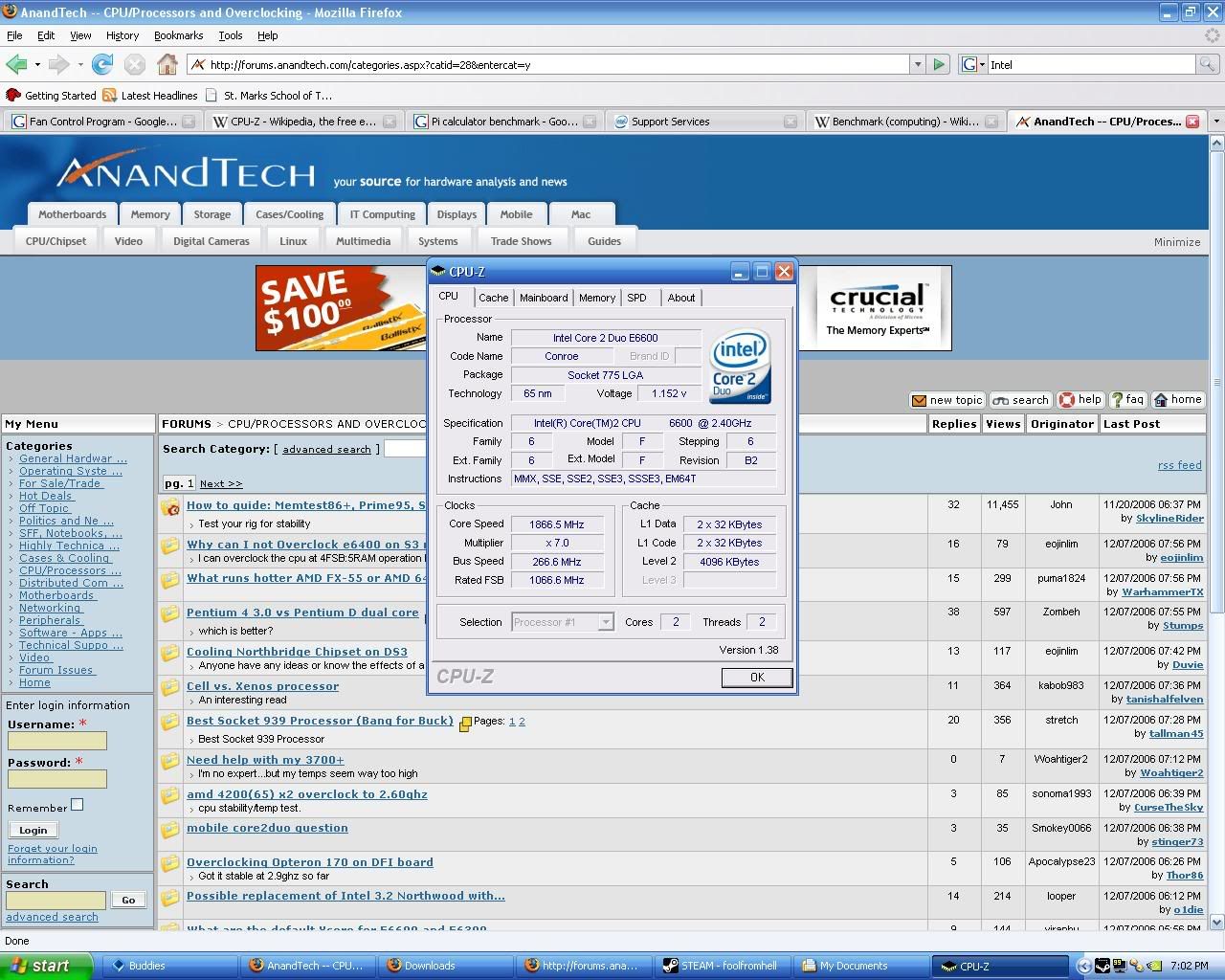Go to the Home page icon
The width and height of the screenshot is (1225, 980).
point(167,64)
